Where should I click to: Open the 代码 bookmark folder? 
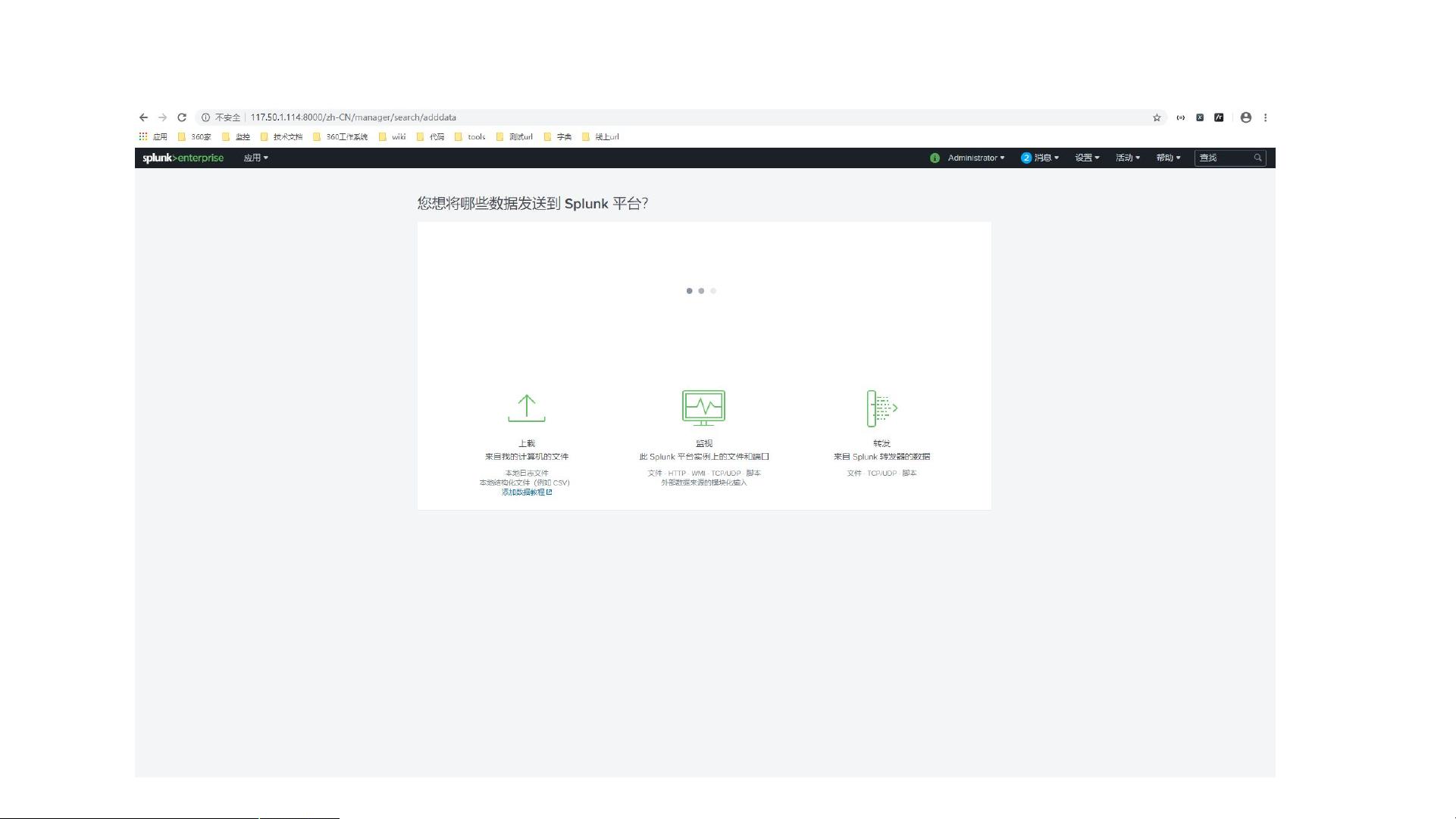431,137
